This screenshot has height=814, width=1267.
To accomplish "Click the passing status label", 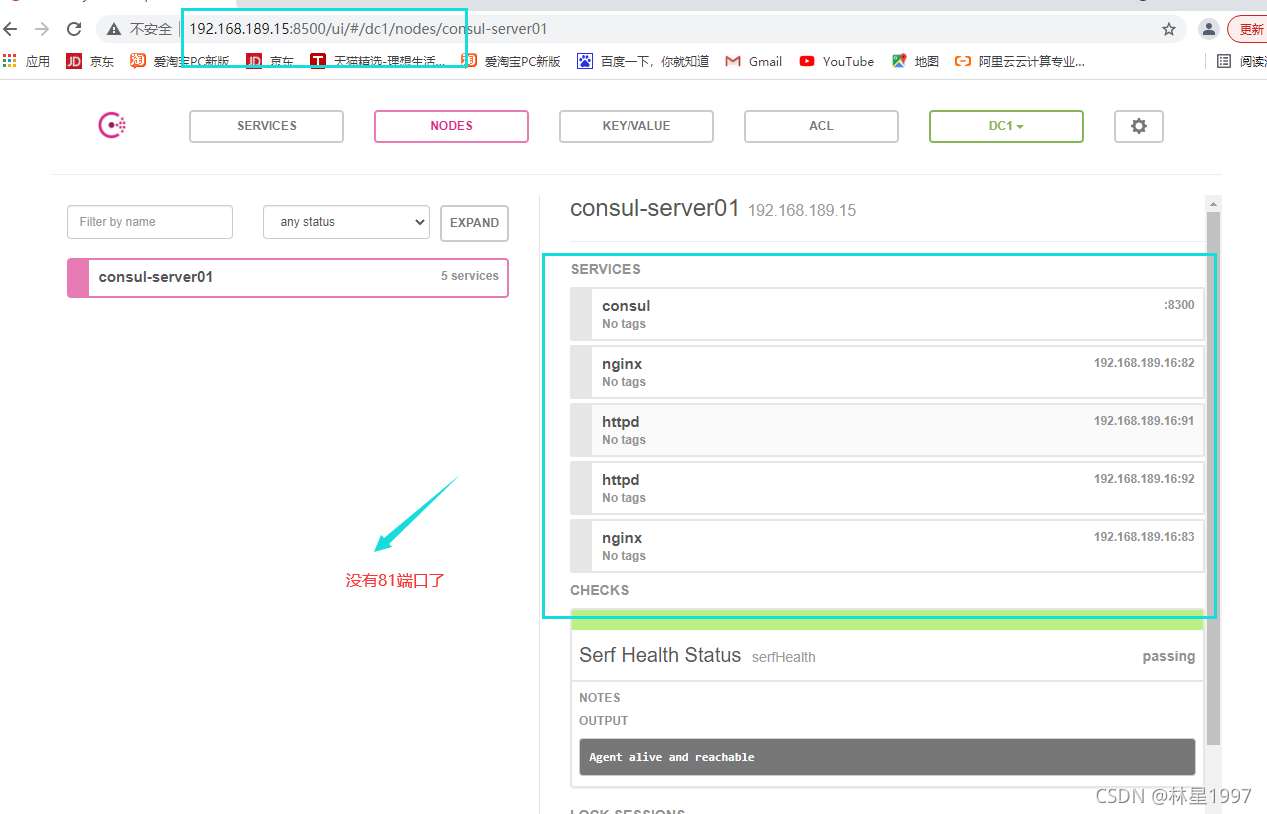I will coord(1169,656).
